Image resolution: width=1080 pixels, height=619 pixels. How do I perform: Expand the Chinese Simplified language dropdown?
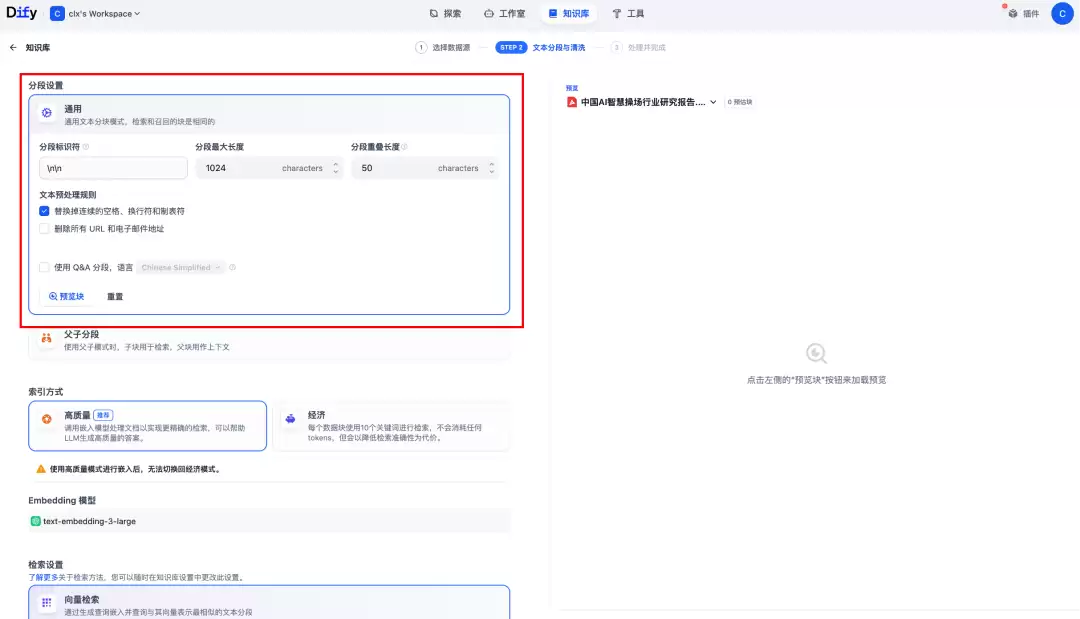[x=180, y=267]
